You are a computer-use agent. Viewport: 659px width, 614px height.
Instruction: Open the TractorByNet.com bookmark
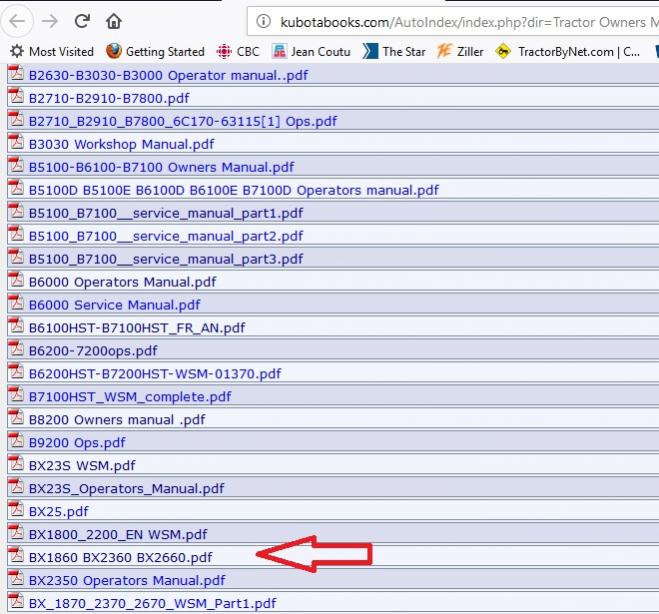(568, 51)
